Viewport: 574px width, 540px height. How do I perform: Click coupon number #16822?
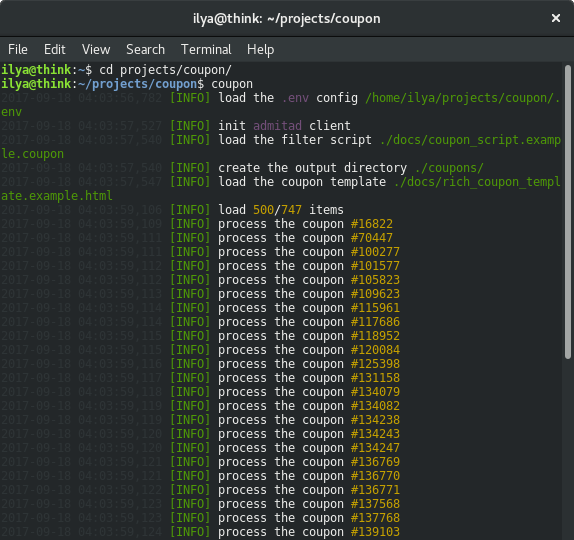372,224
